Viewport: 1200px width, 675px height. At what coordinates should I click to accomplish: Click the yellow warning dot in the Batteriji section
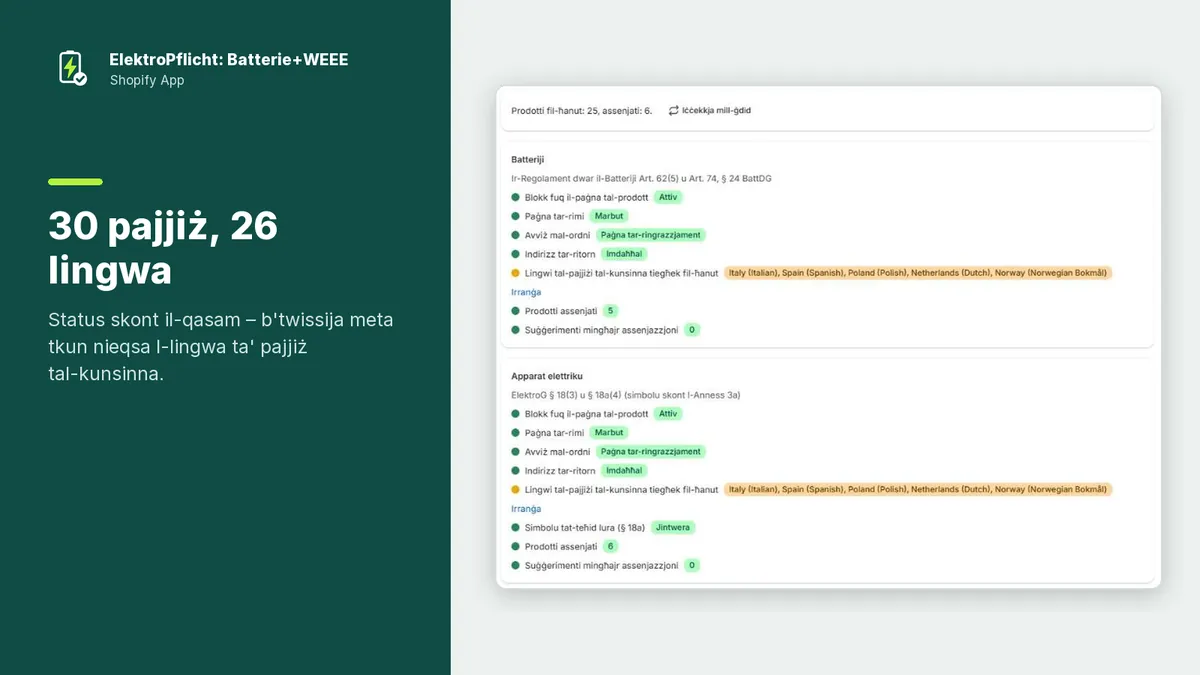516,273
